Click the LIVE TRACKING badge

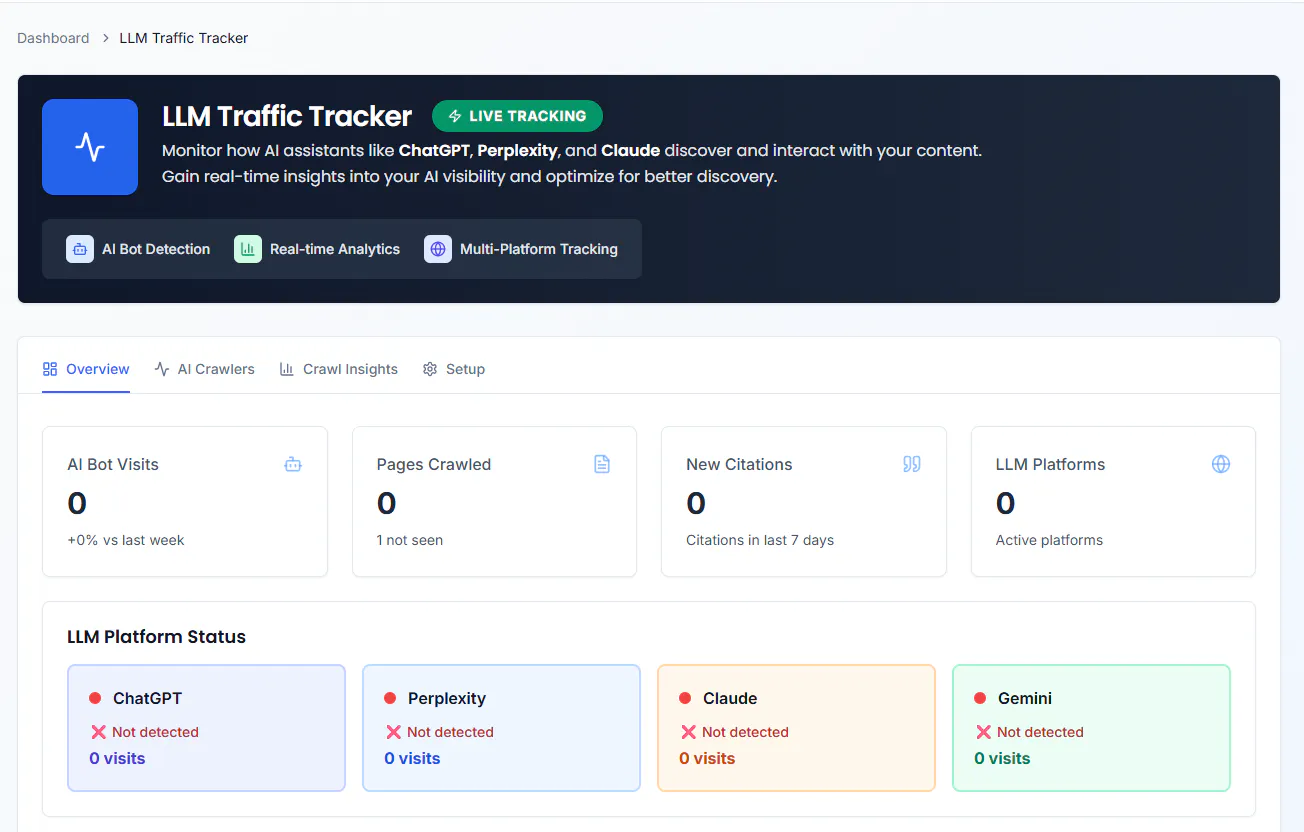coord(517,116)
